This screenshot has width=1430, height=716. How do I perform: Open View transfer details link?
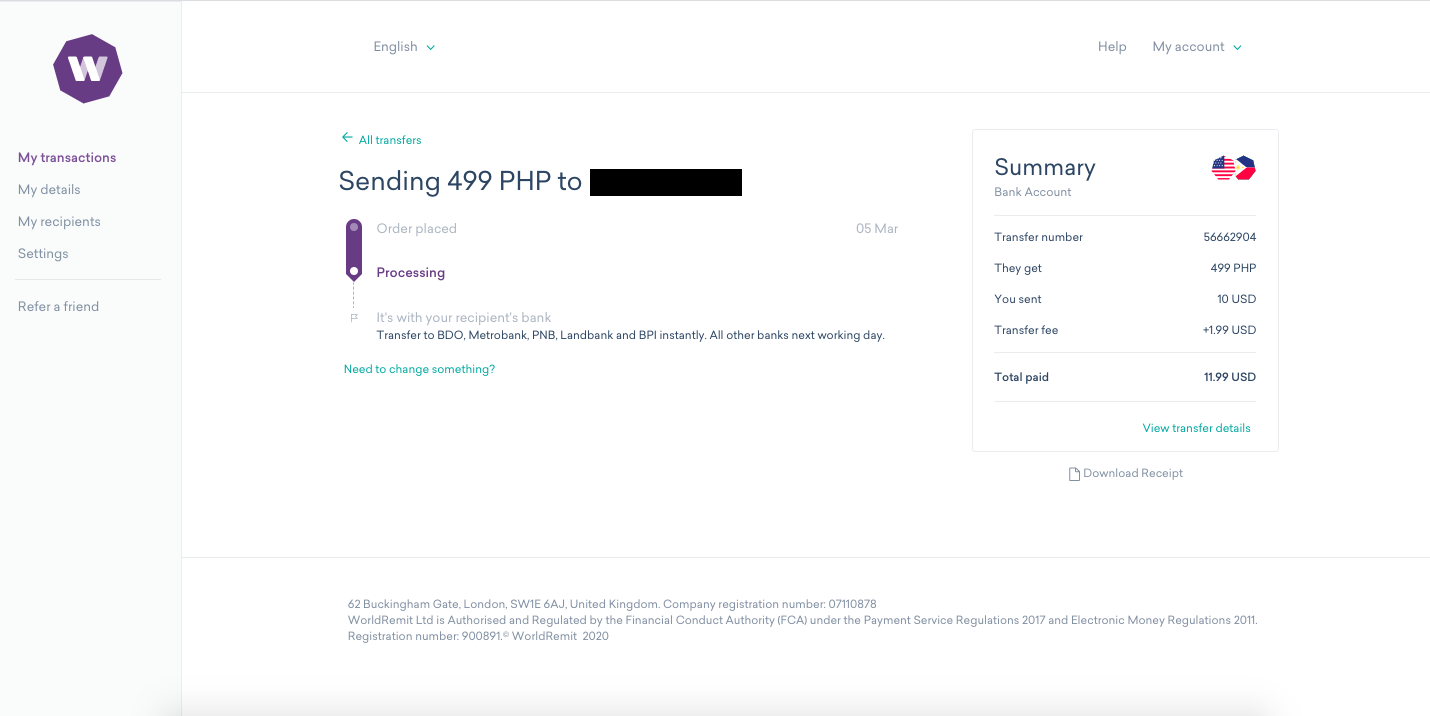1196,428
